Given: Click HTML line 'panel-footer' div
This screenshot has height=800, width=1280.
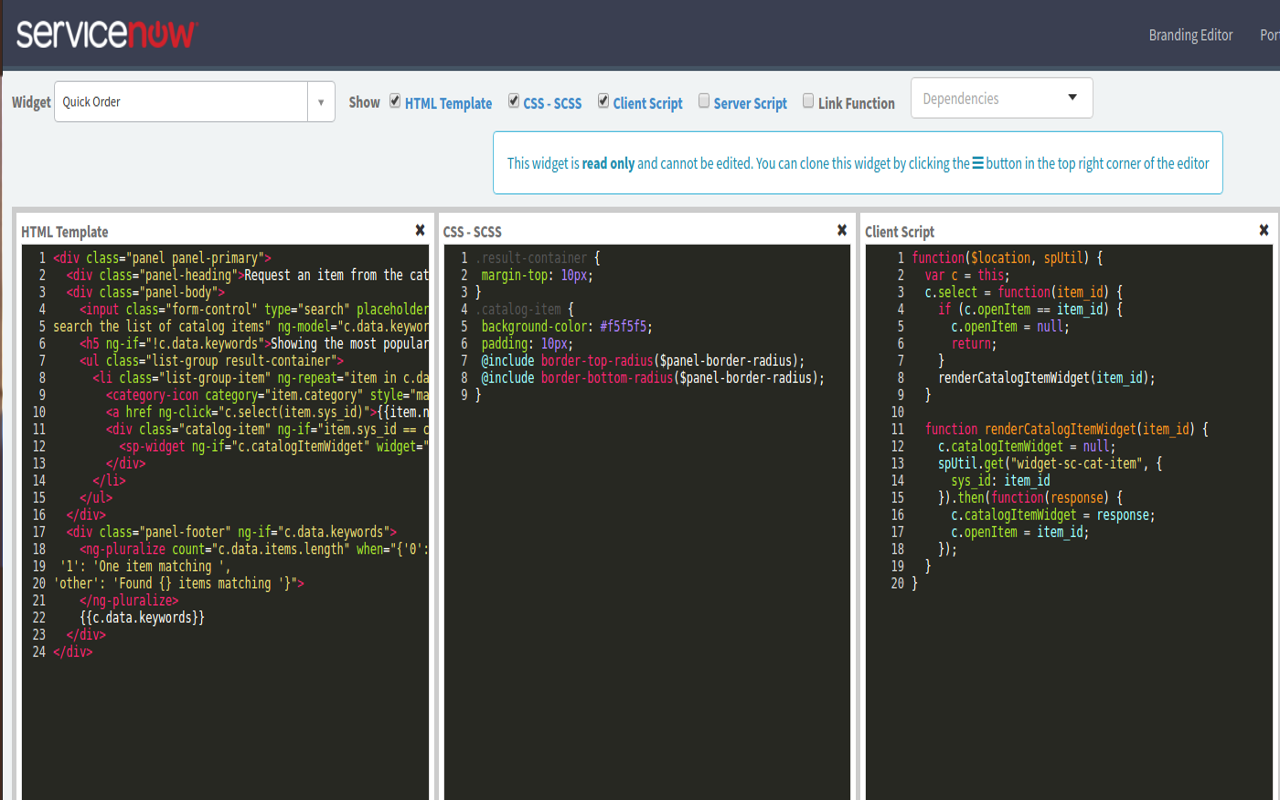Looking at the screenshot, I should (232, 532).
